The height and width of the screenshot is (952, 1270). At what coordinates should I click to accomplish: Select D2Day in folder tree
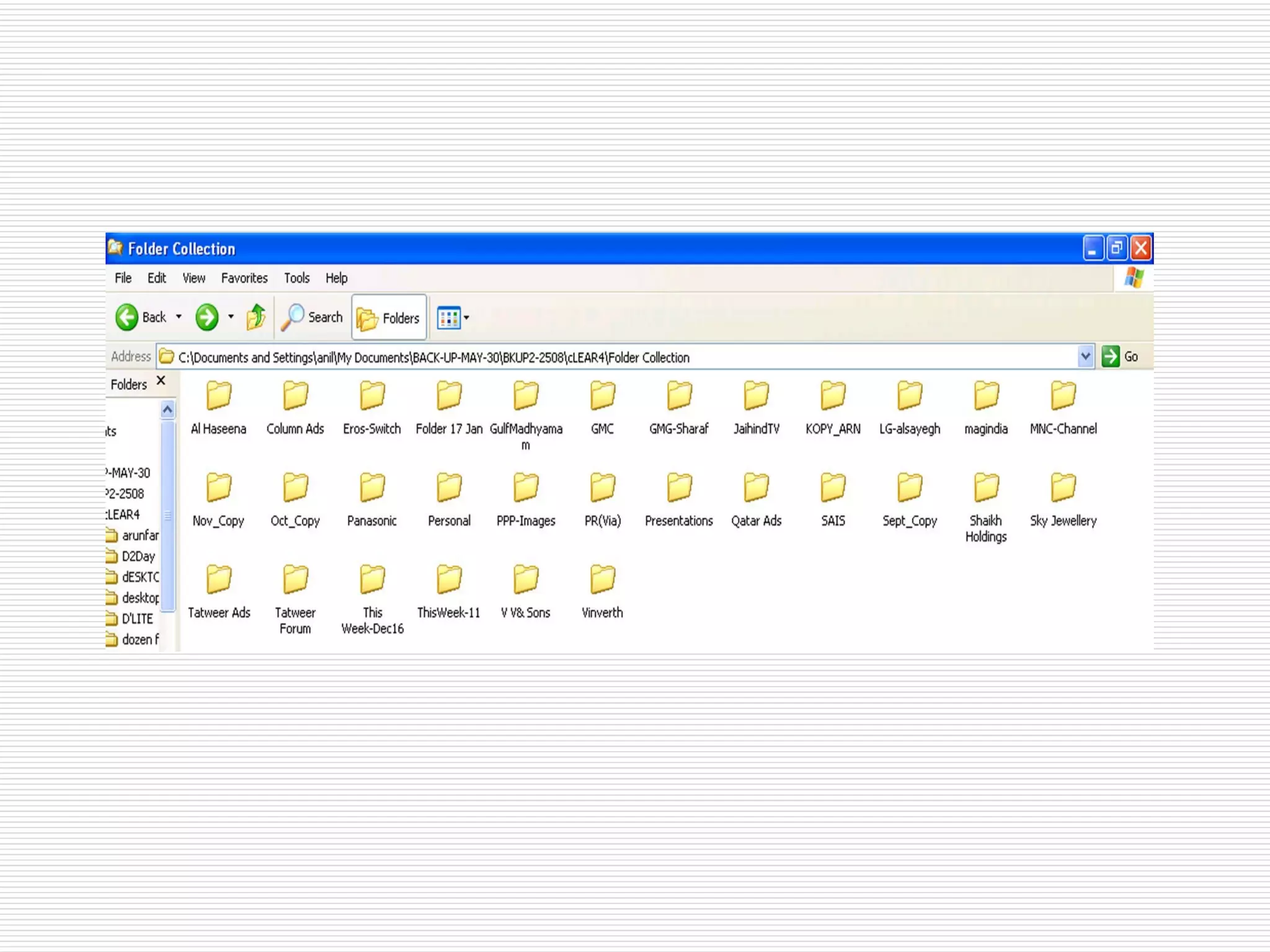click(138, 556)
